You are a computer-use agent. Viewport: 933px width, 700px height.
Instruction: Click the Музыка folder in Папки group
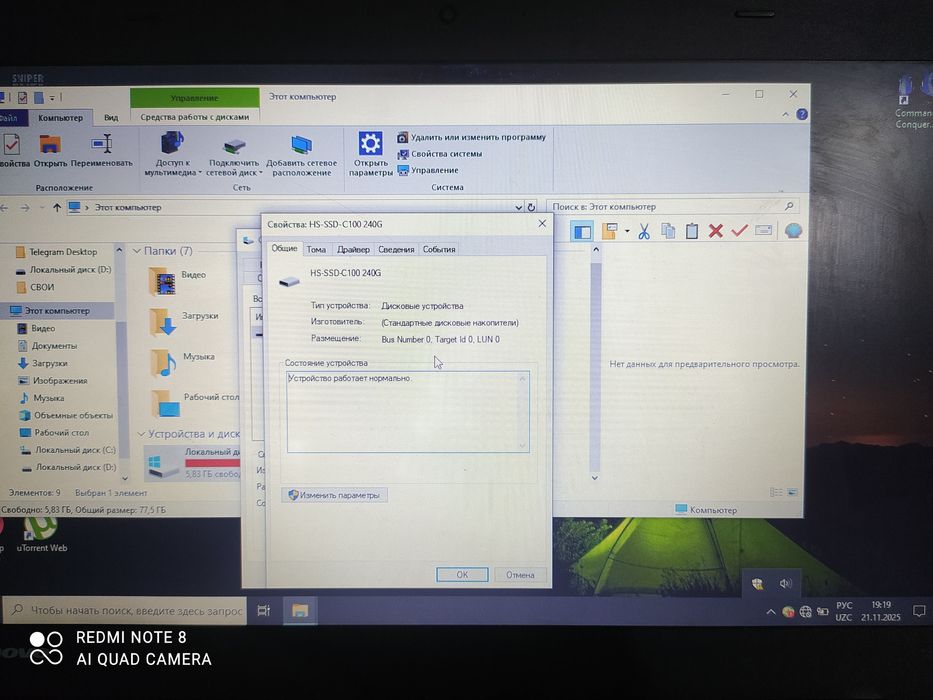(181, 362)
